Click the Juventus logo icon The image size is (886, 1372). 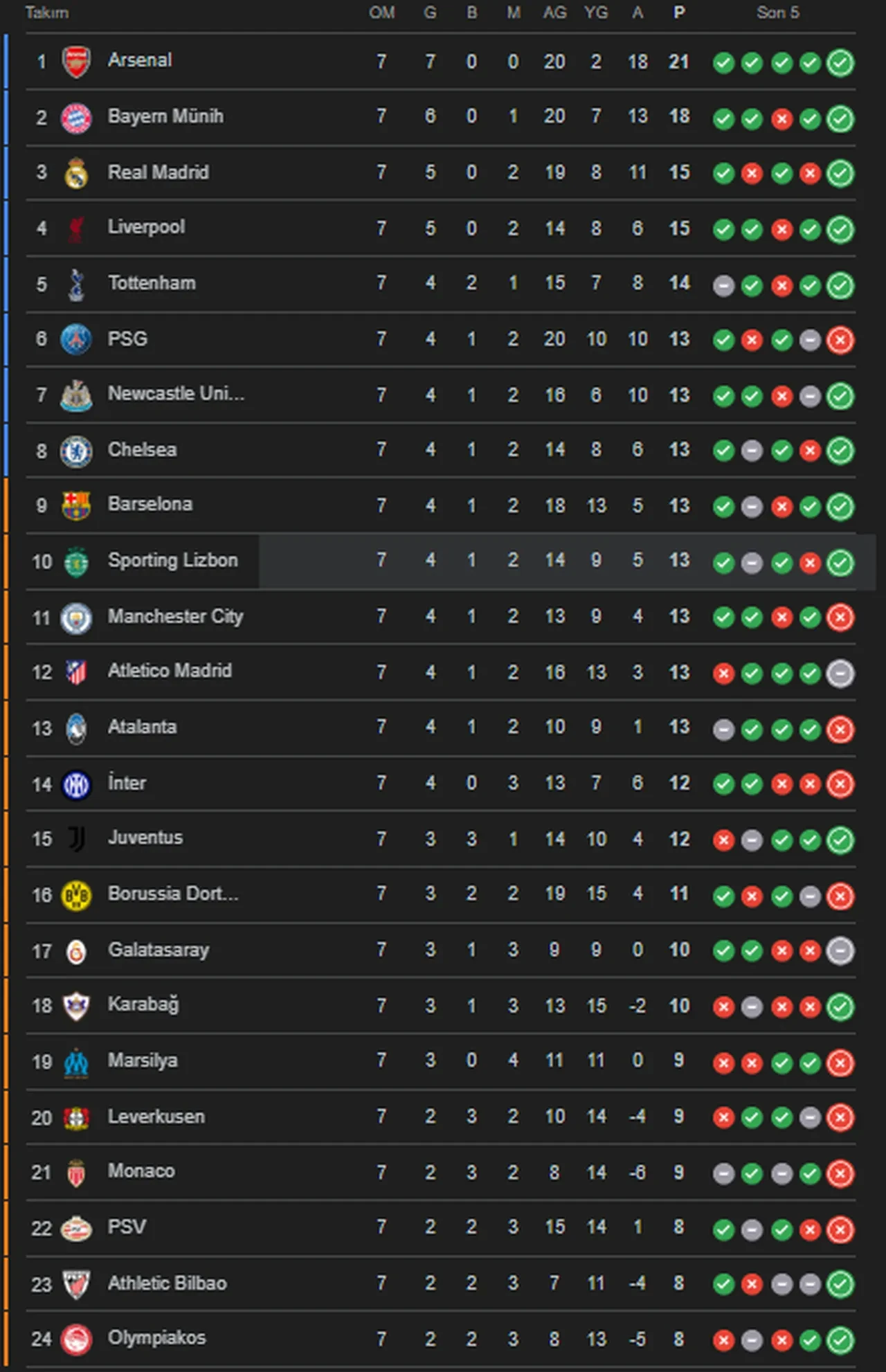[x=76, y=839]
